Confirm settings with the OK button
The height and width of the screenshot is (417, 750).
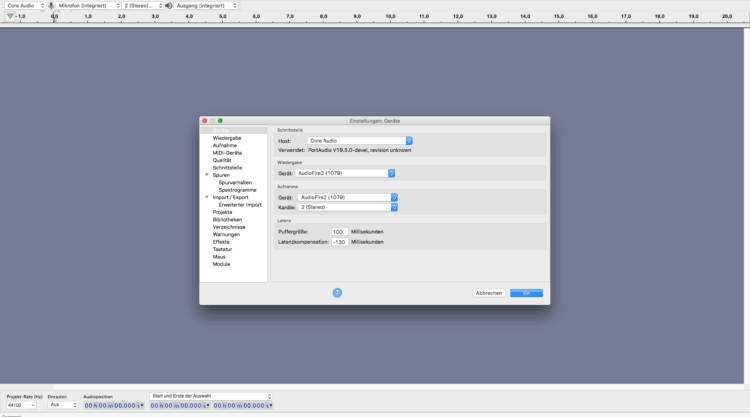pyautogui.click(x=526, y=293)
